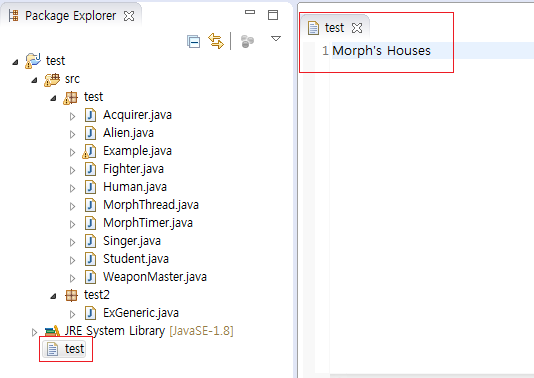Expand MorphTimer.java in the tree

[72, 224]
